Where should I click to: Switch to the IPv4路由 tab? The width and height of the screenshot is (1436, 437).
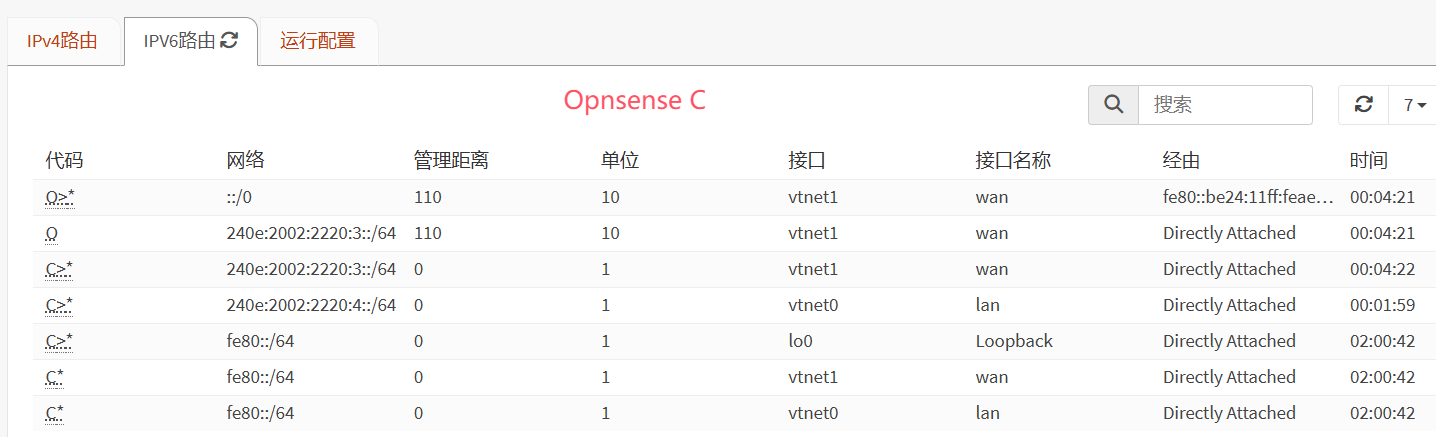(62, 41)
